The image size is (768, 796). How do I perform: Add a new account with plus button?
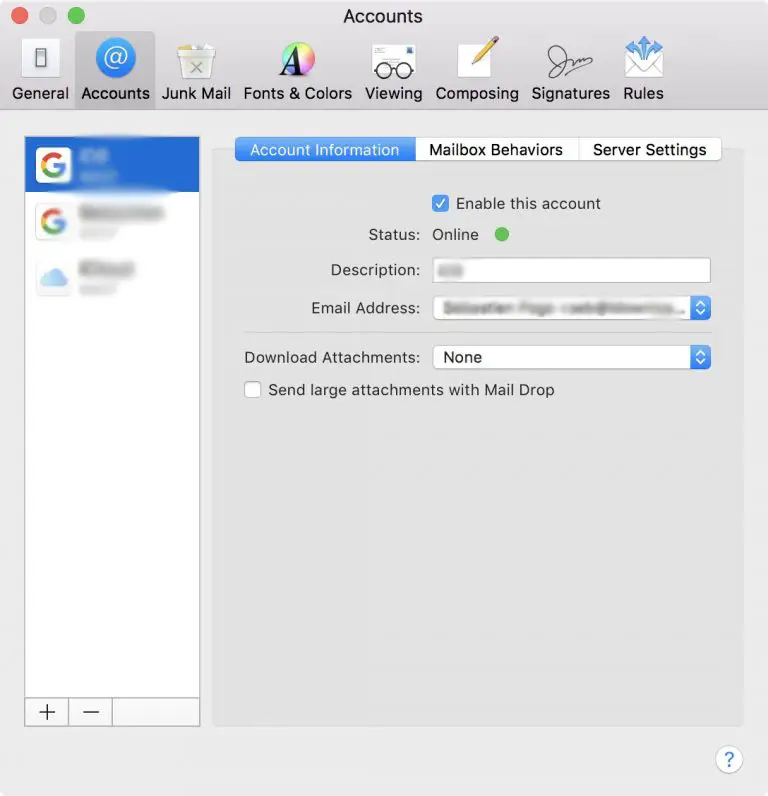click(47, 712)
